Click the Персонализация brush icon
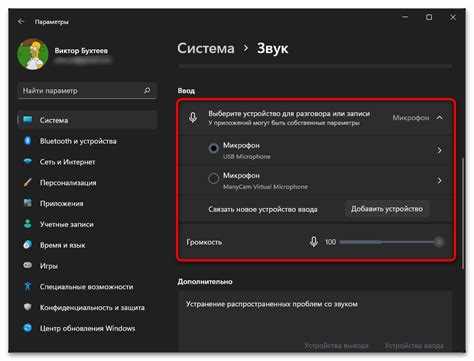The height and width of the screenshot is (361, 474). pos(28,182)
